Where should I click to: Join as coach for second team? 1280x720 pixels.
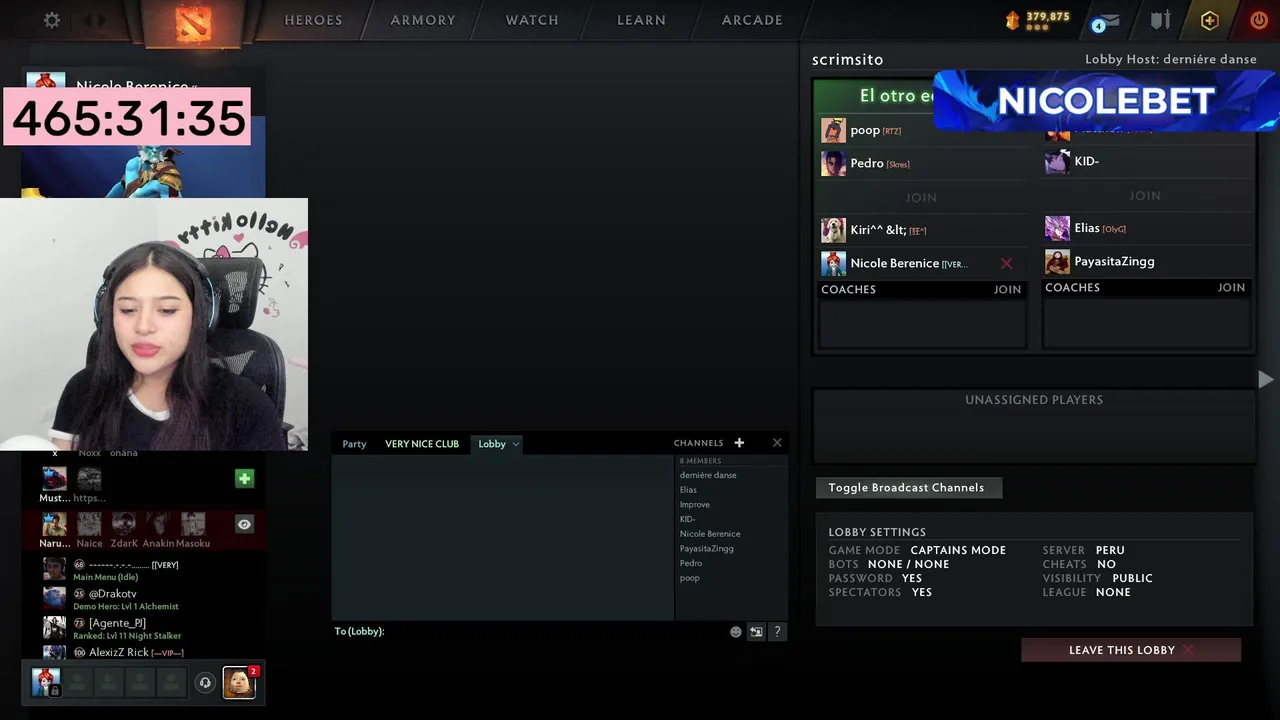point(1231,287)
